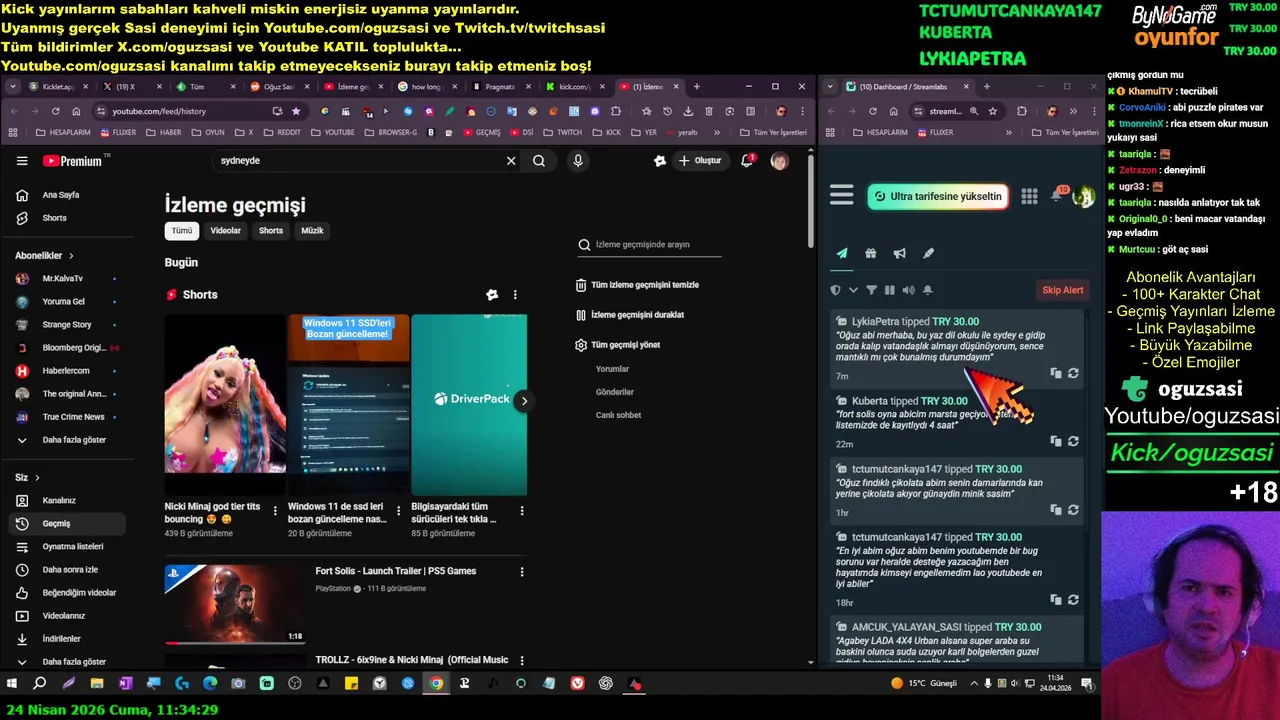Select the Streamlabs pencil tab
1280x720 pixels.
(x=928, y=254)
